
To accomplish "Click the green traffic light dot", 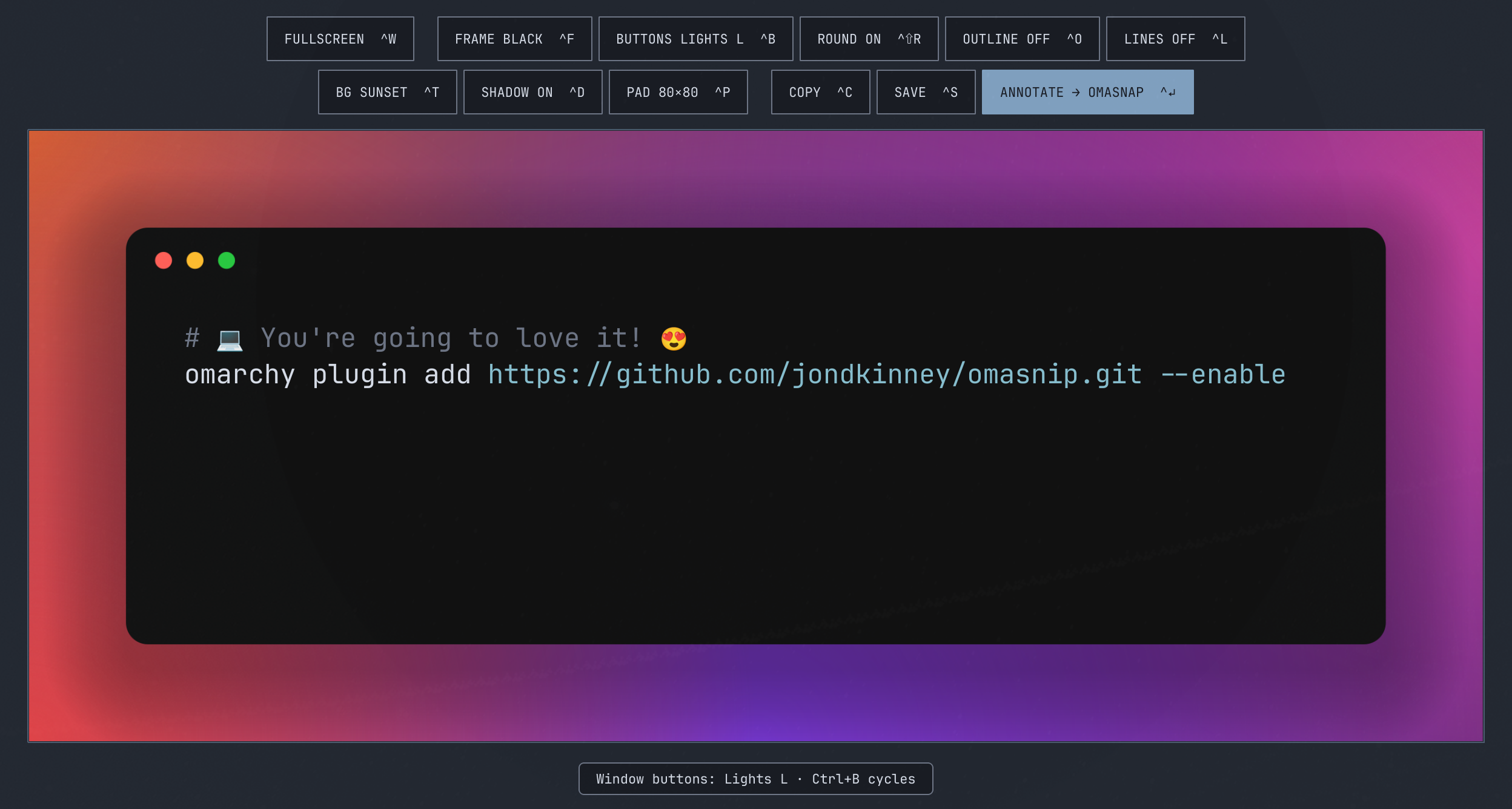I will tap(227, 260).
